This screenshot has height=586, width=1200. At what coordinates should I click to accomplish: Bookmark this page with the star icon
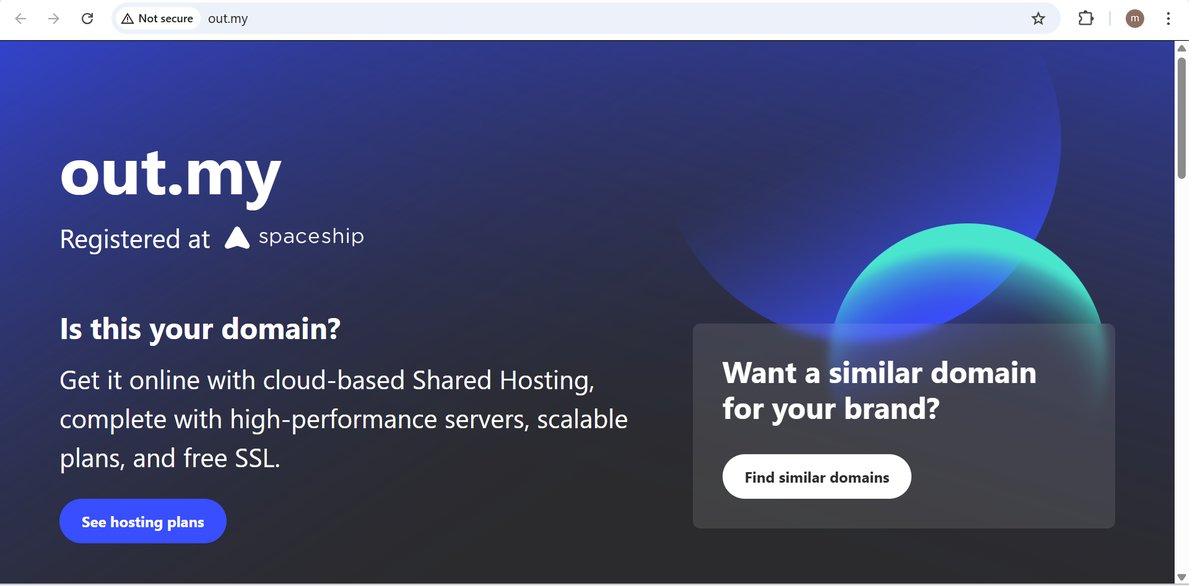1038,18
